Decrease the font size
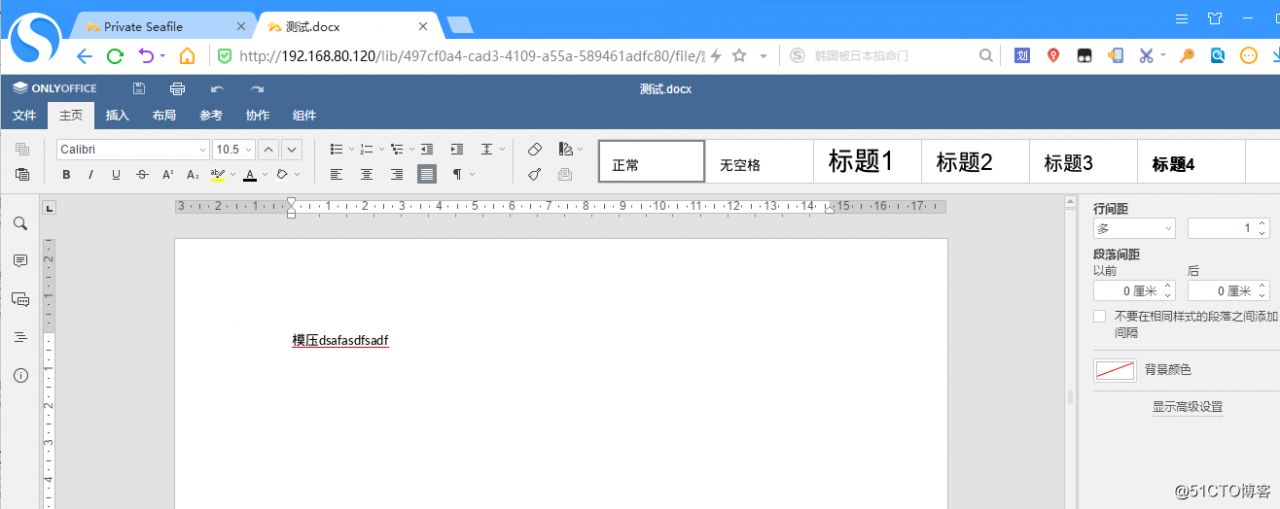The image size is (1280, 509). click(x=292, y=149)
